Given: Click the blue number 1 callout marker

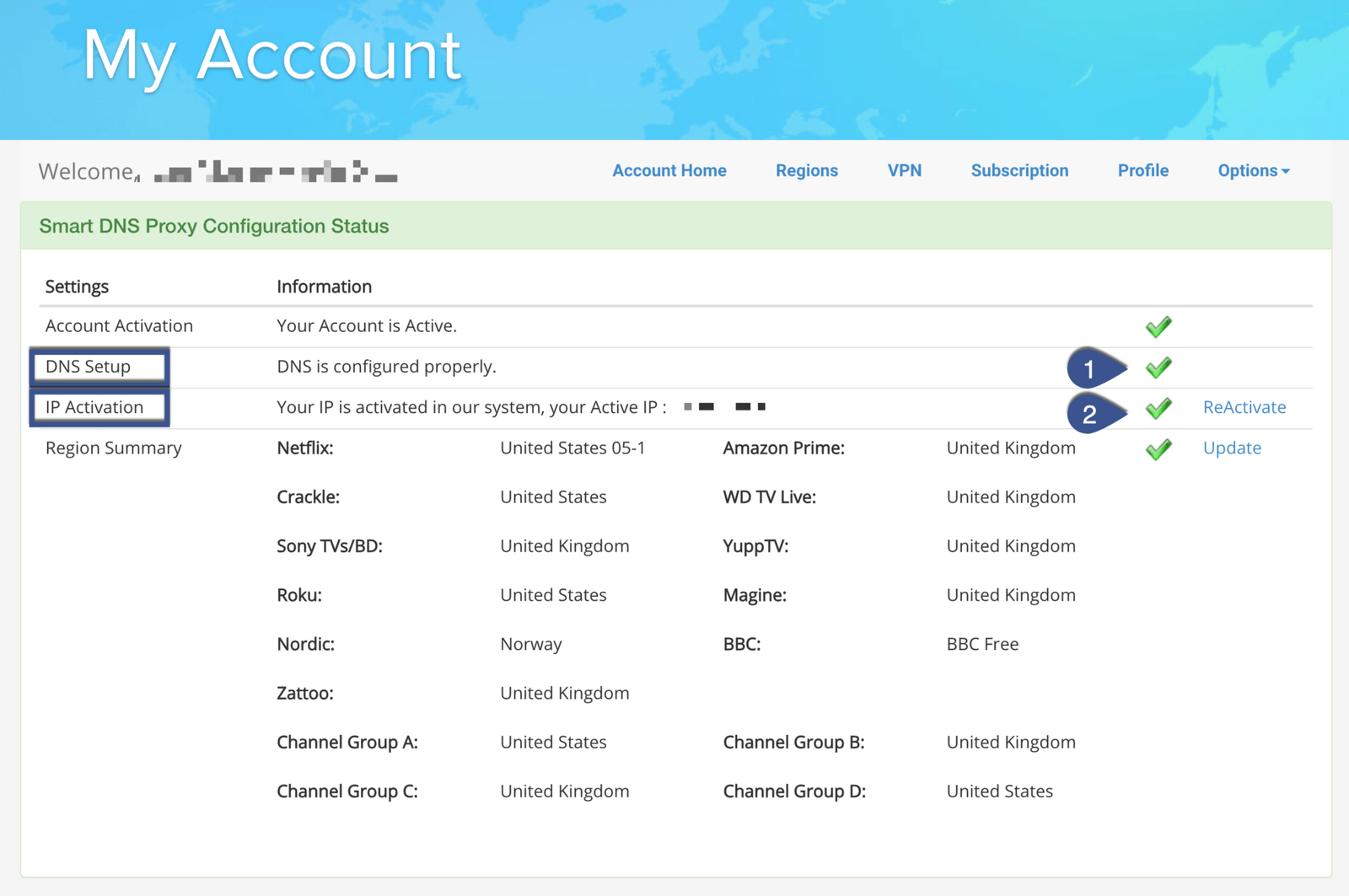Looking at the screenshot, I should 1093,368.
